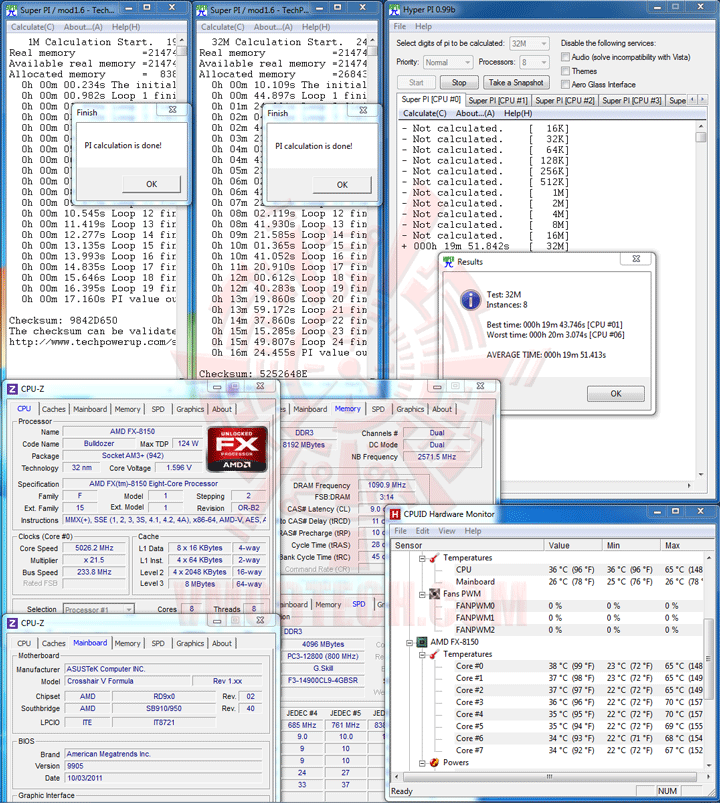Open Help menu in Hyper PI
Image resolution: width=720 pixels, height=803 pixels.
tap(423, 26)
